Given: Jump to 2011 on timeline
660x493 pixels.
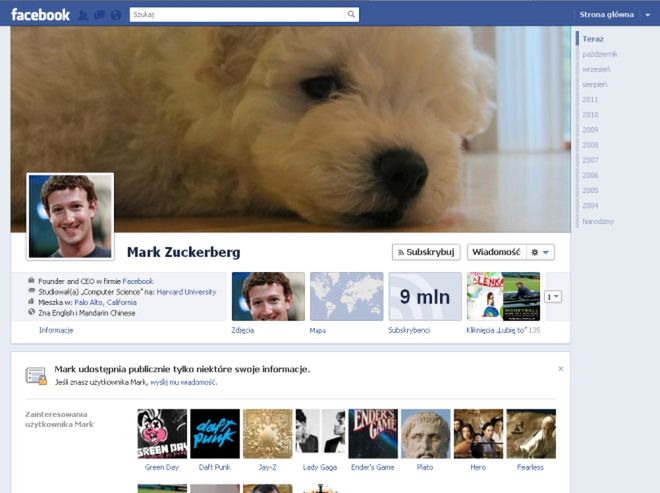Looking at the screenshot, I should coord(590,100).
